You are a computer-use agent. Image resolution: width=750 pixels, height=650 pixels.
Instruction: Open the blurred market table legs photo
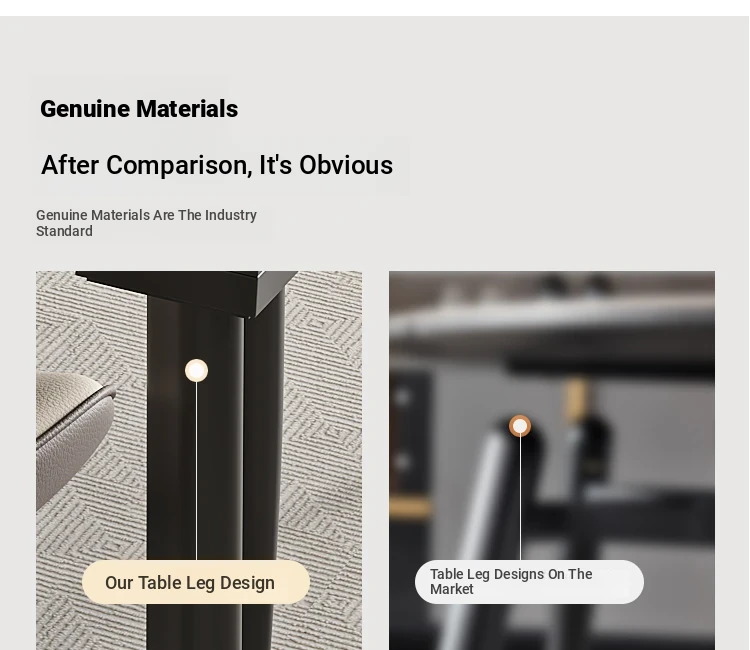click(x=552, y=461)
